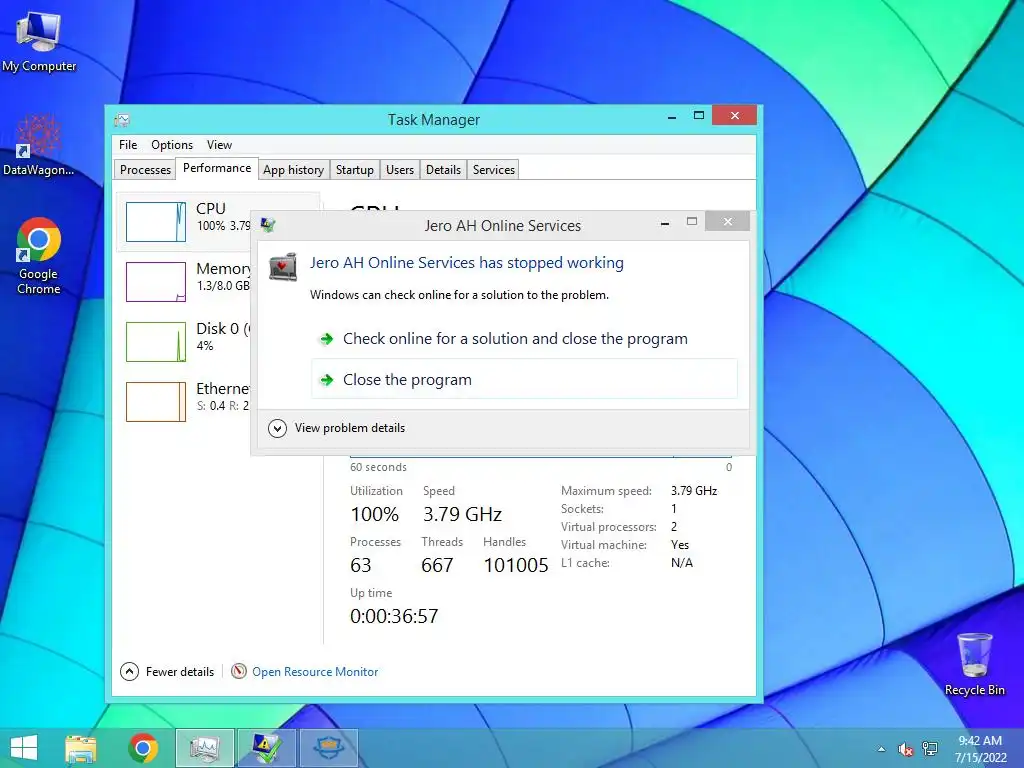Minimize the Jero AH Online Services dialog
Screen dimensions: 1024x768
[665, 223]
